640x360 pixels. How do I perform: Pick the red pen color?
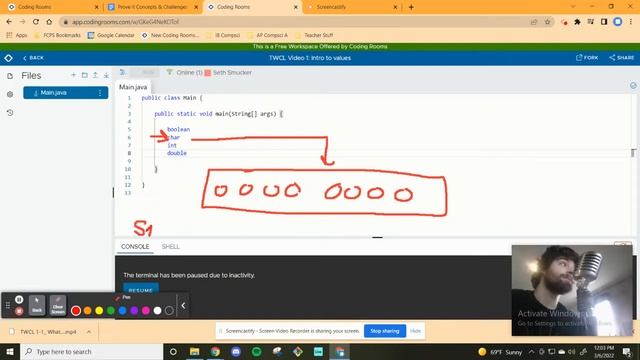tap(76, 311)
